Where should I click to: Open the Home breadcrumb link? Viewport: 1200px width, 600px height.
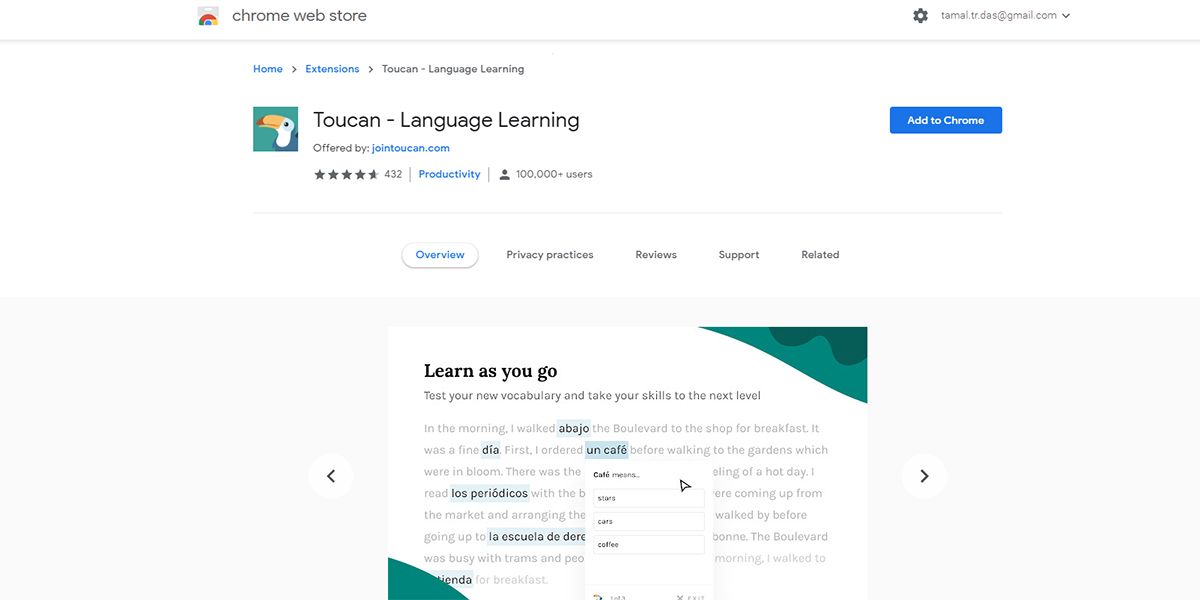(x=268, y=69)
